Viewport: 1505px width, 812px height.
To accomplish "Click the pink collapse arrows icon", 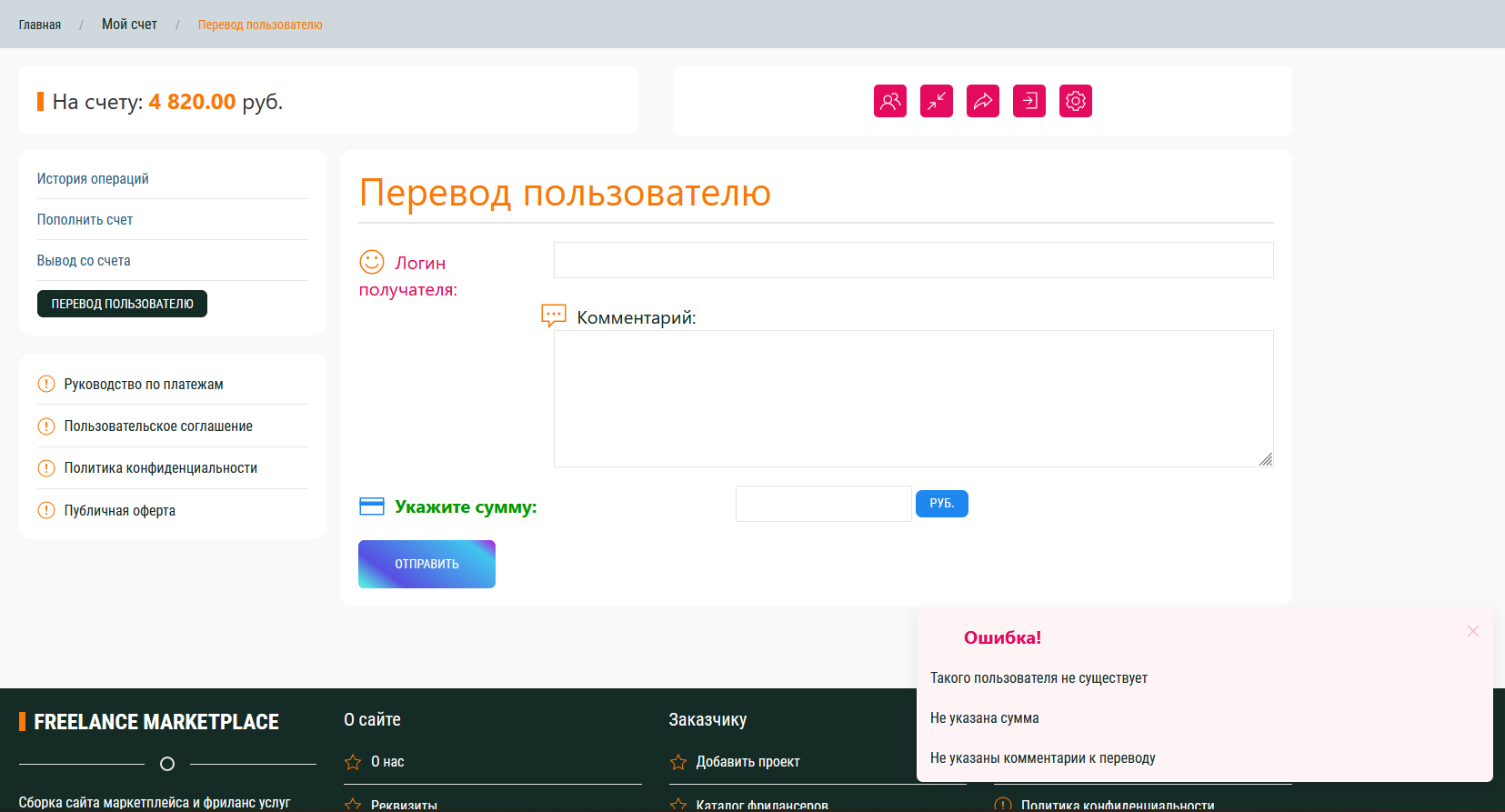I will (x=936, y=101).
